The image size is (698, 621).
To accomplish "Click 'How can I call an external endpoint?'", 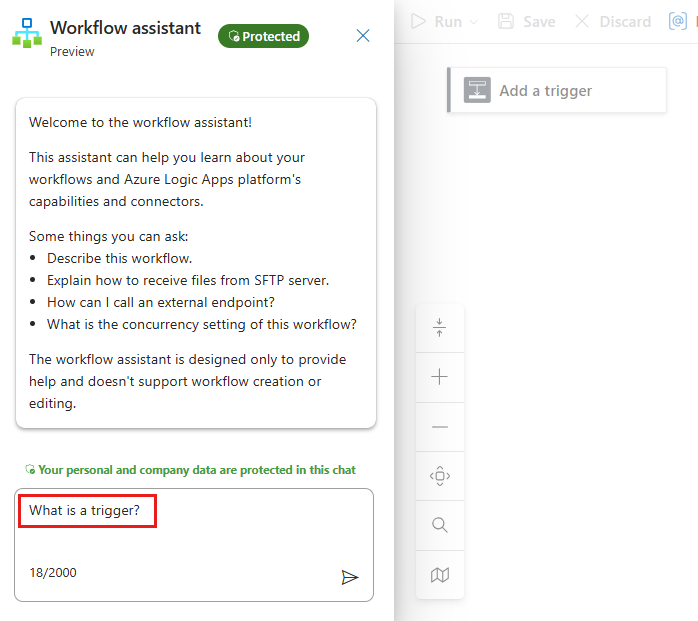I will [x=161, y=302].
